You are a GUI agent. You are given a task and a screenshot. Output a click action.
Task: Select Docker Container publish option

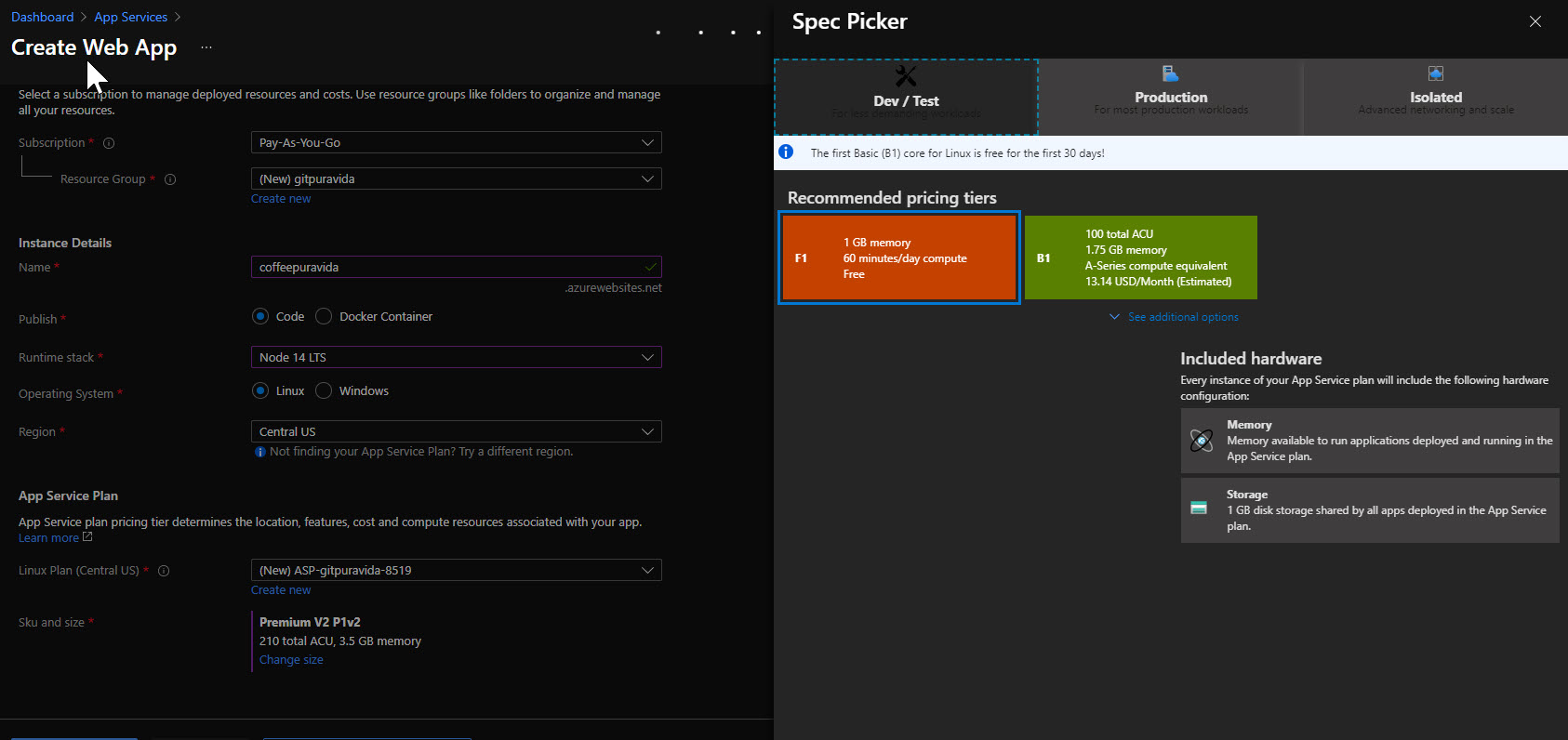pos(324,317)
